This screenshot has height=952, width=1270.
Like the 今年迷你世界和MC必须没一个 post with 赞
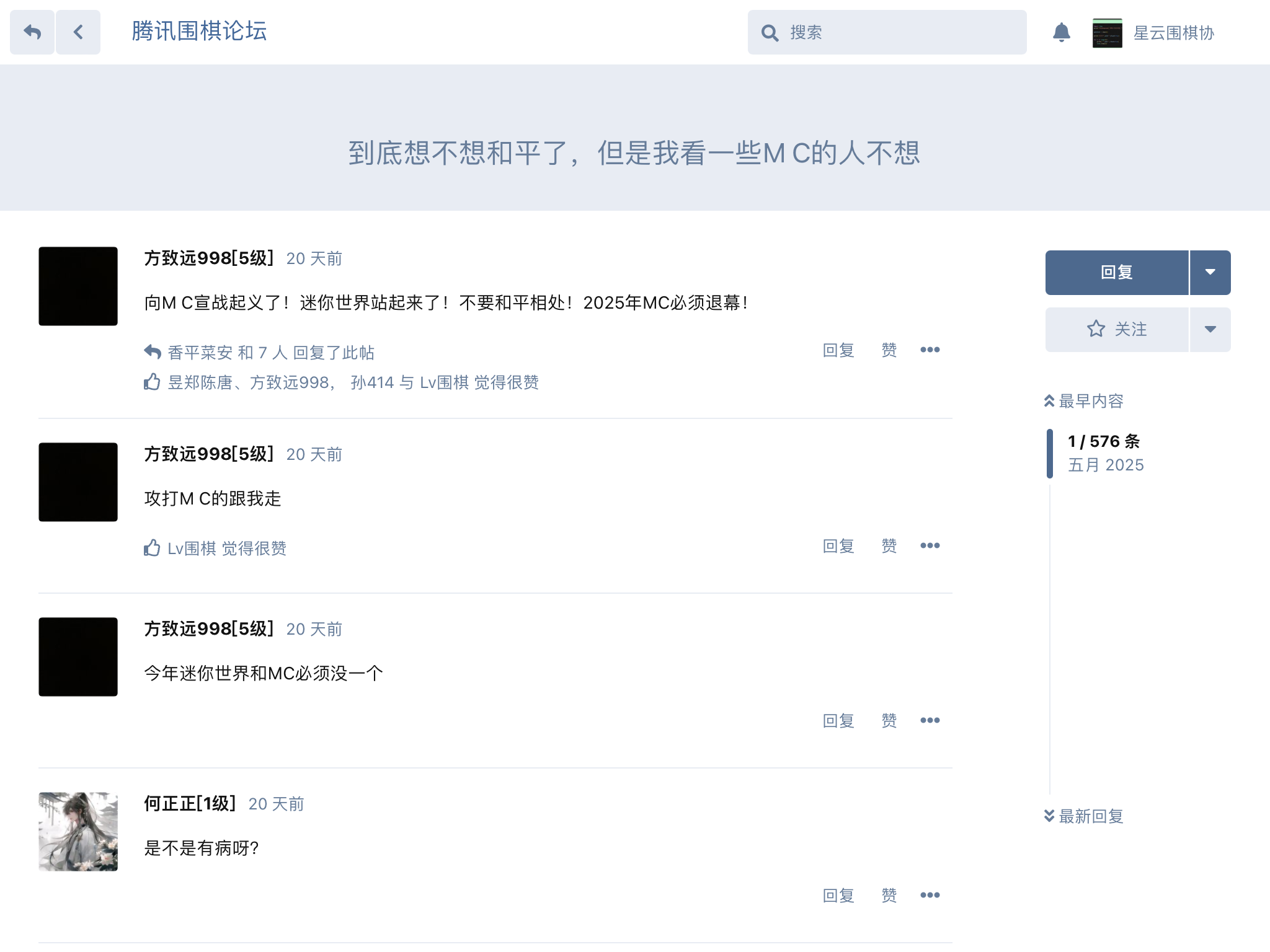click(889, 721)
